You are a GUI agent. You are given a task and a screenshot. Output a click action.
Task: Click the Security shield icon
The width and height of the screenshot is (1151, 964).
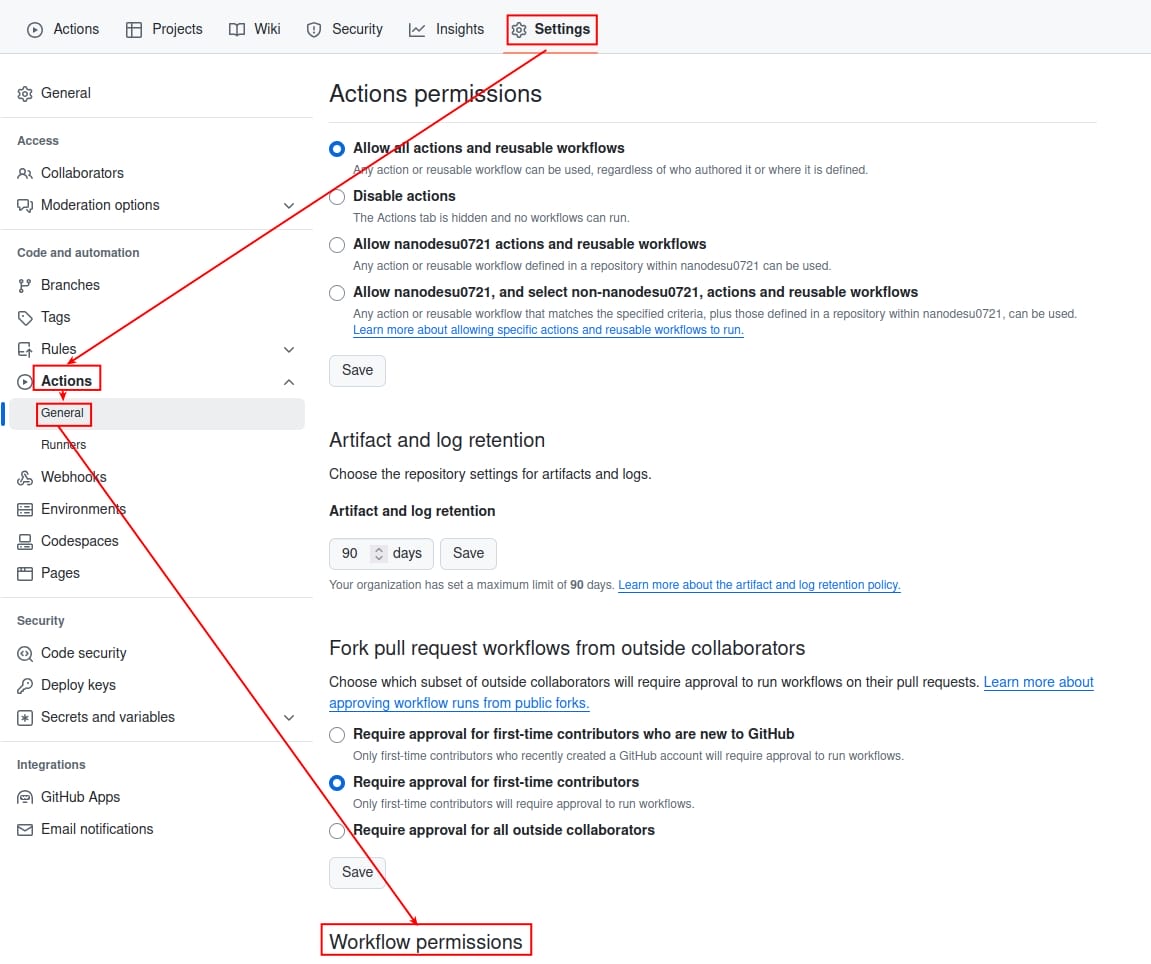tap(314, 29)
